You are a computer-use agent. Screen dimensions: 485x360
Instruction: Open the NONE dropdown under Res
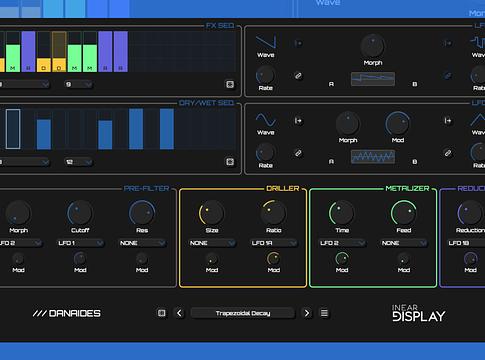click(x=142, y=243)
